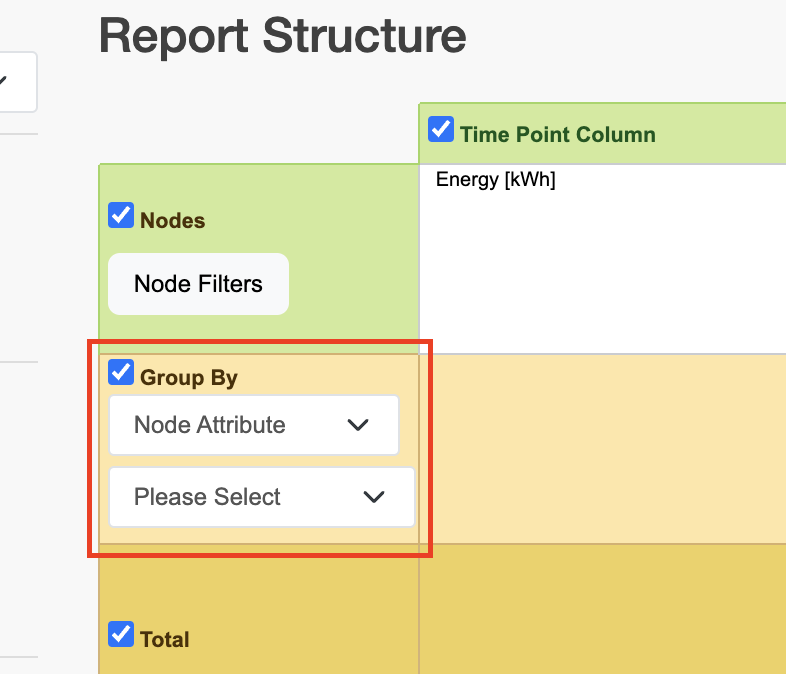Image resolution: width=786 pixels, height=674 pixels.
Task: Click white cell area below Energy [kWh]
Action: pyautogui.click(x=600, y=270)
